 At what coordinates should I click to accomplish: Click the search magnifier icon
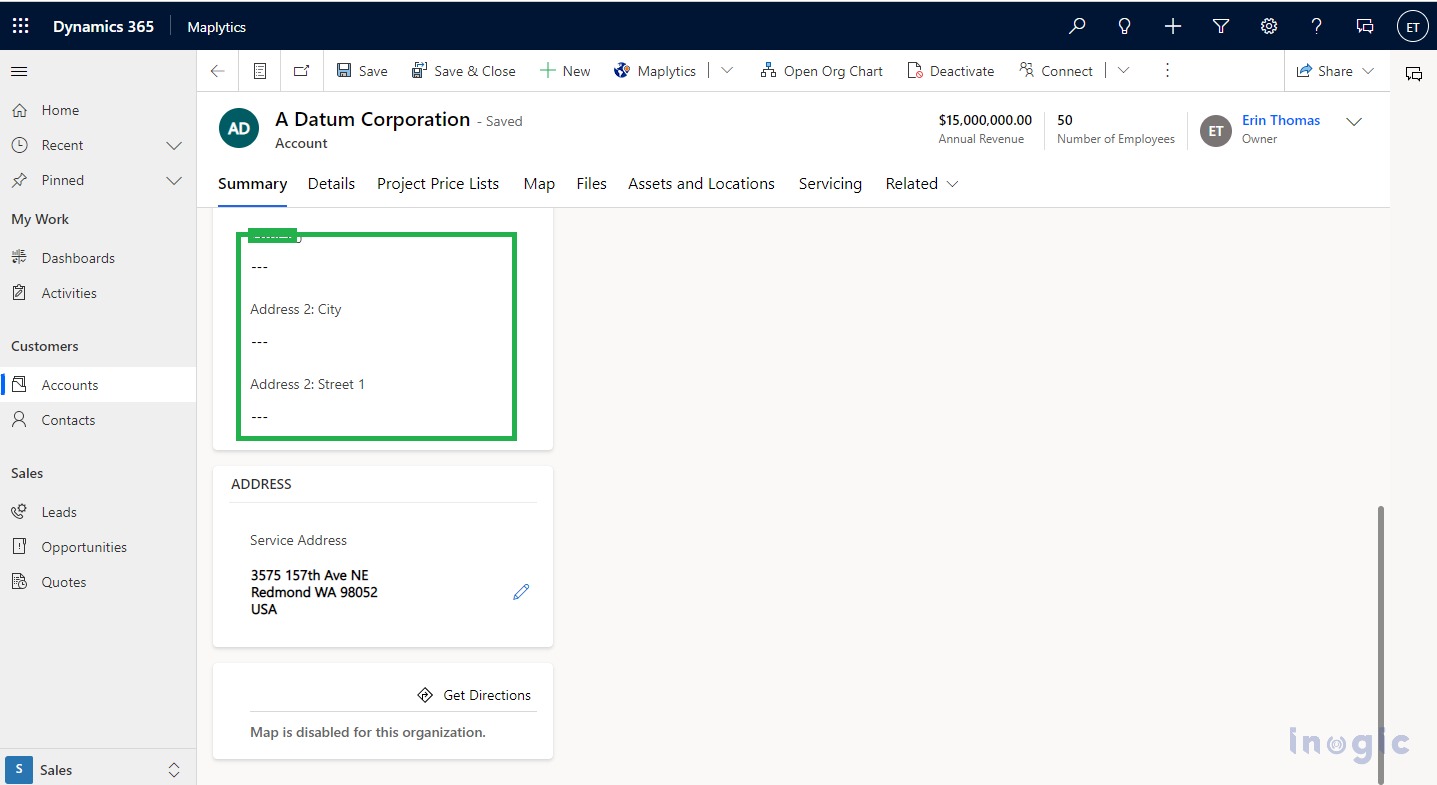coord(1077,27)
